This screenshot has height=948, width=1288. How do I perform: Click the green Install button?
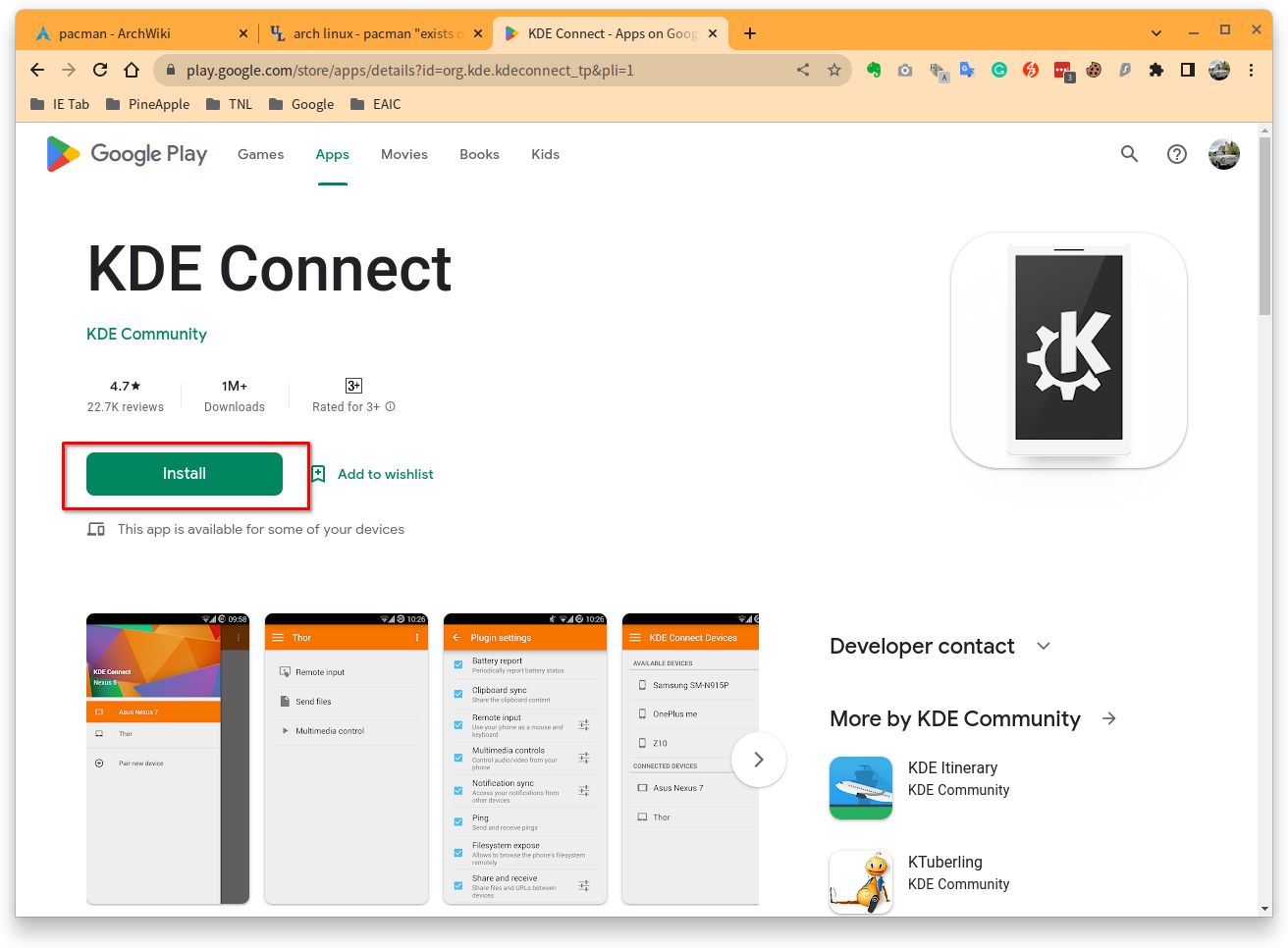coord(185,474)
